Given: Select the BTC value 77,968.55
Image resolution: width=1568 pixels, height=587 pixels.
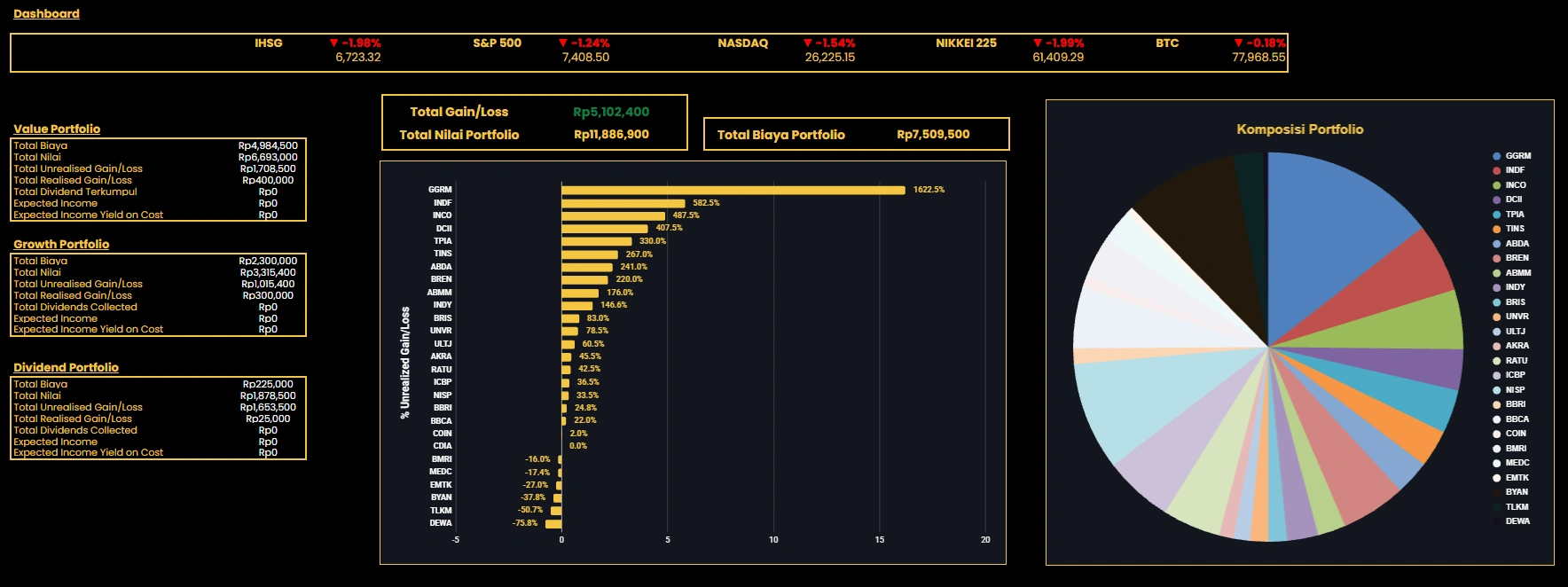Looking at the screenshot, I should (x=1258, y=57).
